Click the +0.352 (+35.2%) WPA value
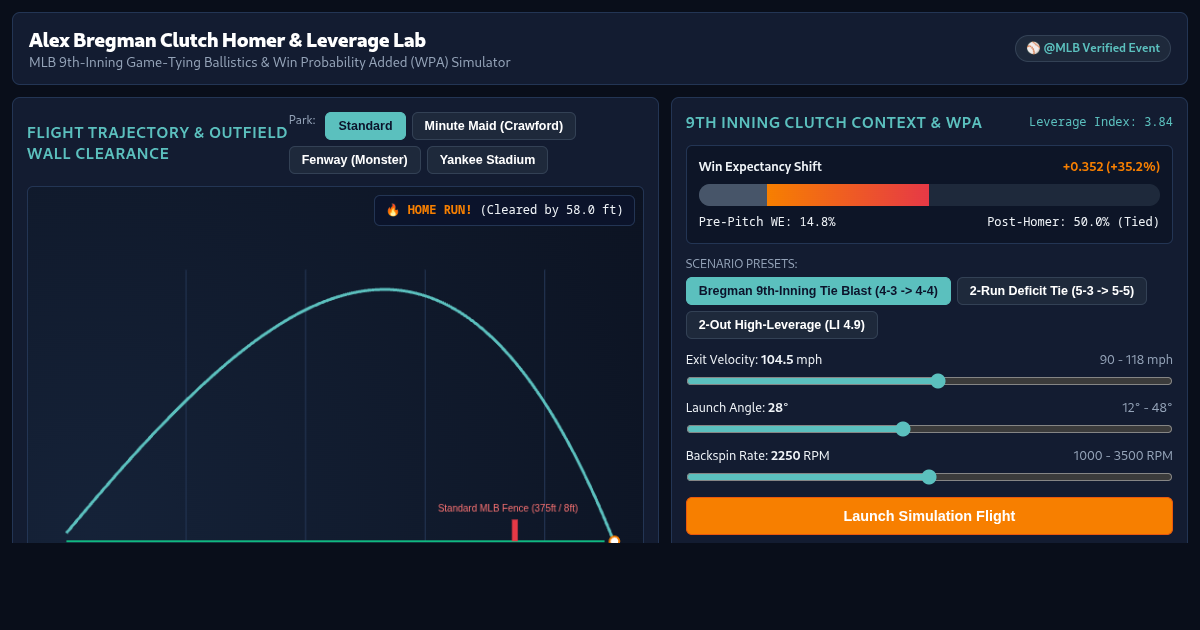The image size is (1200, 630). 1111,167
